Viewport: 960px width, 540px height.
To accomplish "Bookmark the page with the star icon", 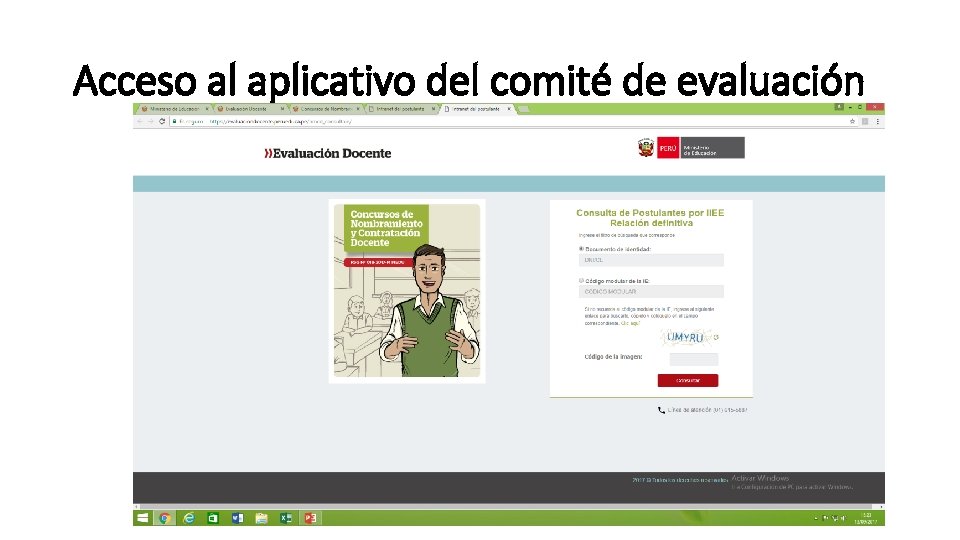I will (852, 121).
